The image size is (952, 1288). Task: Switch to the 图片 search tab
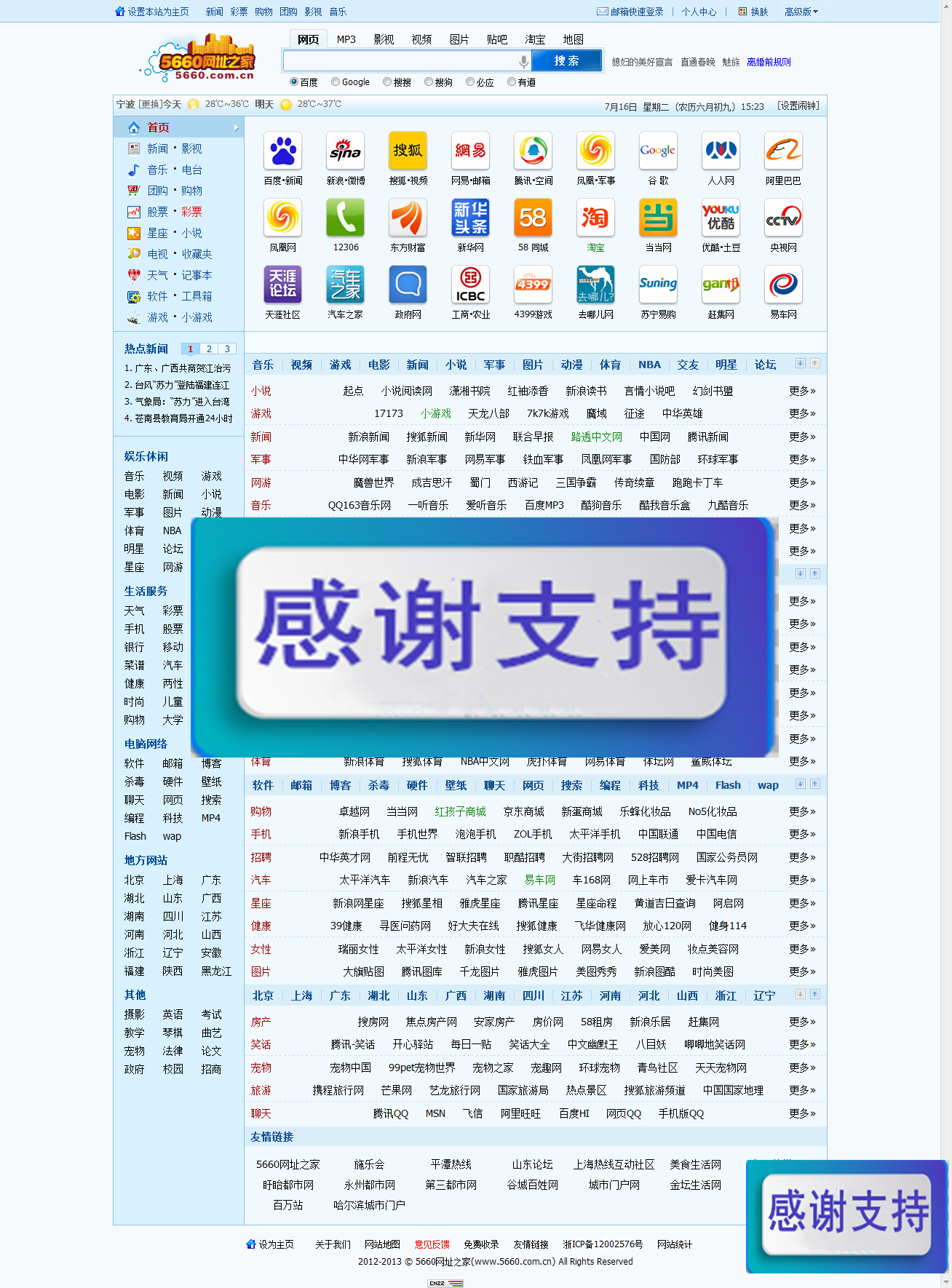(459, 39)
